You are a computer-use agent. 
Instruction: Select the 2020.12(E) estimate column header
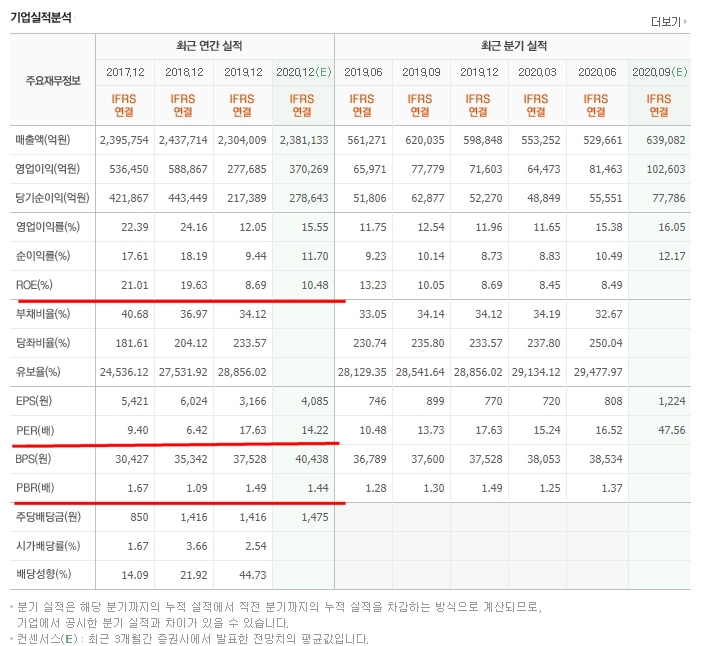(x=304, y=72)
